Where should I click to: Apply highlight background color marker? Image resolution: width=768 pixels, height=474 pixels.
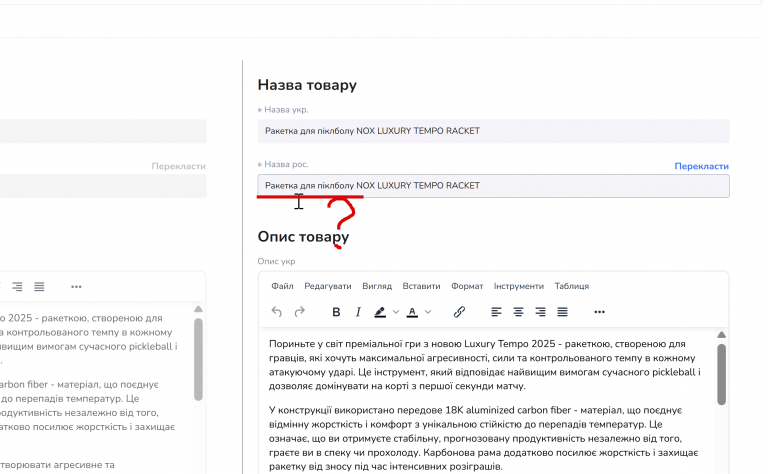[x=380, y=312]
